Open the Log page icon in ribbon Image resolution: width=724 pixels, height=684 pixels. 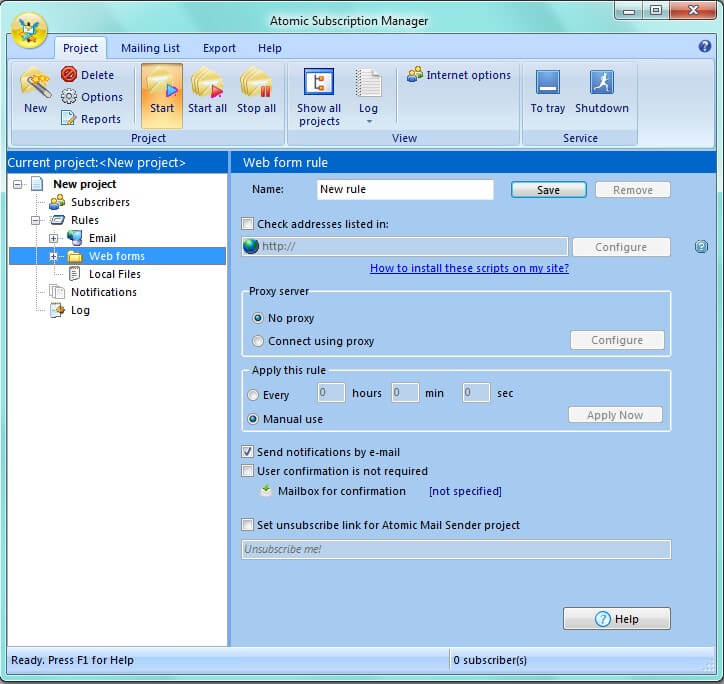[x=368, y=83]
